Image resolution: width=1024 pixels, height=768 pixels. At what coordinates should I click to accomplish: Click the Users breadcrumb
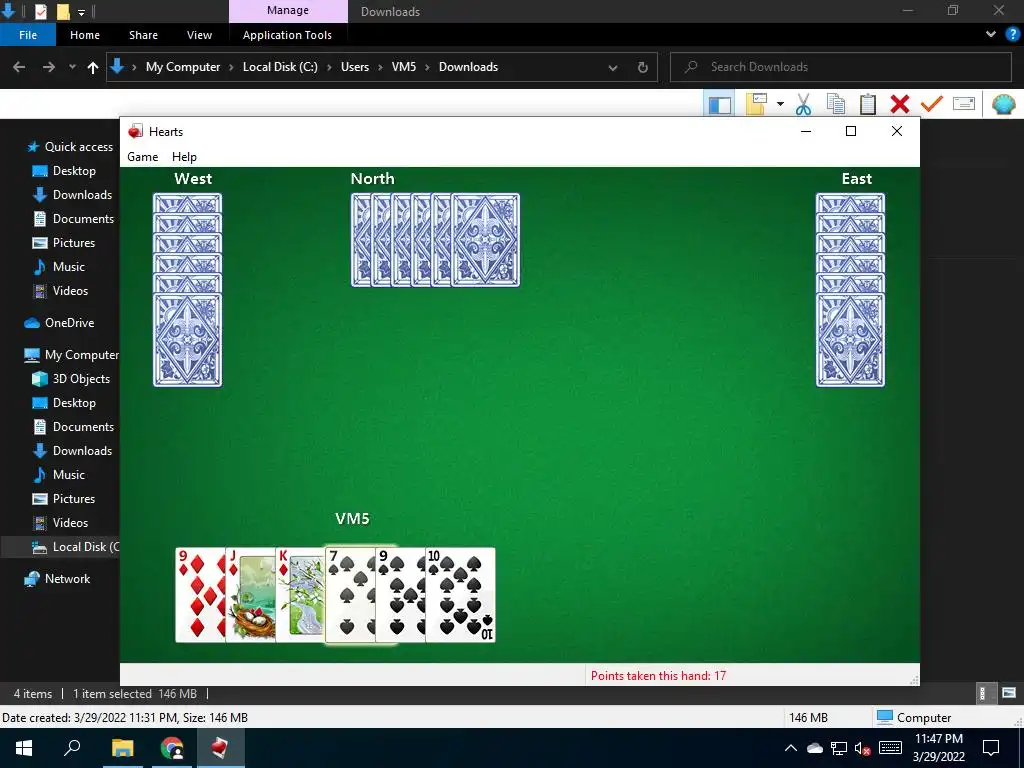click(x=355, y=67)
